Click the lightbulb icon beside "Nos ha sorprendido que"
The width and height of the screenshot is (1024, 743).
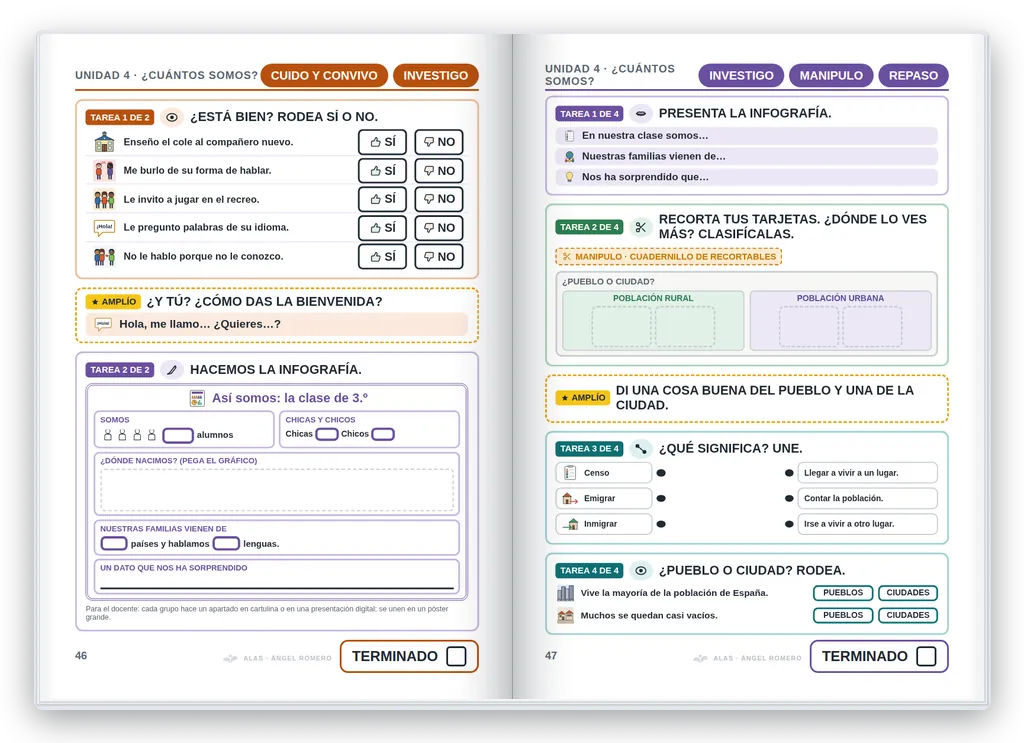569,177
